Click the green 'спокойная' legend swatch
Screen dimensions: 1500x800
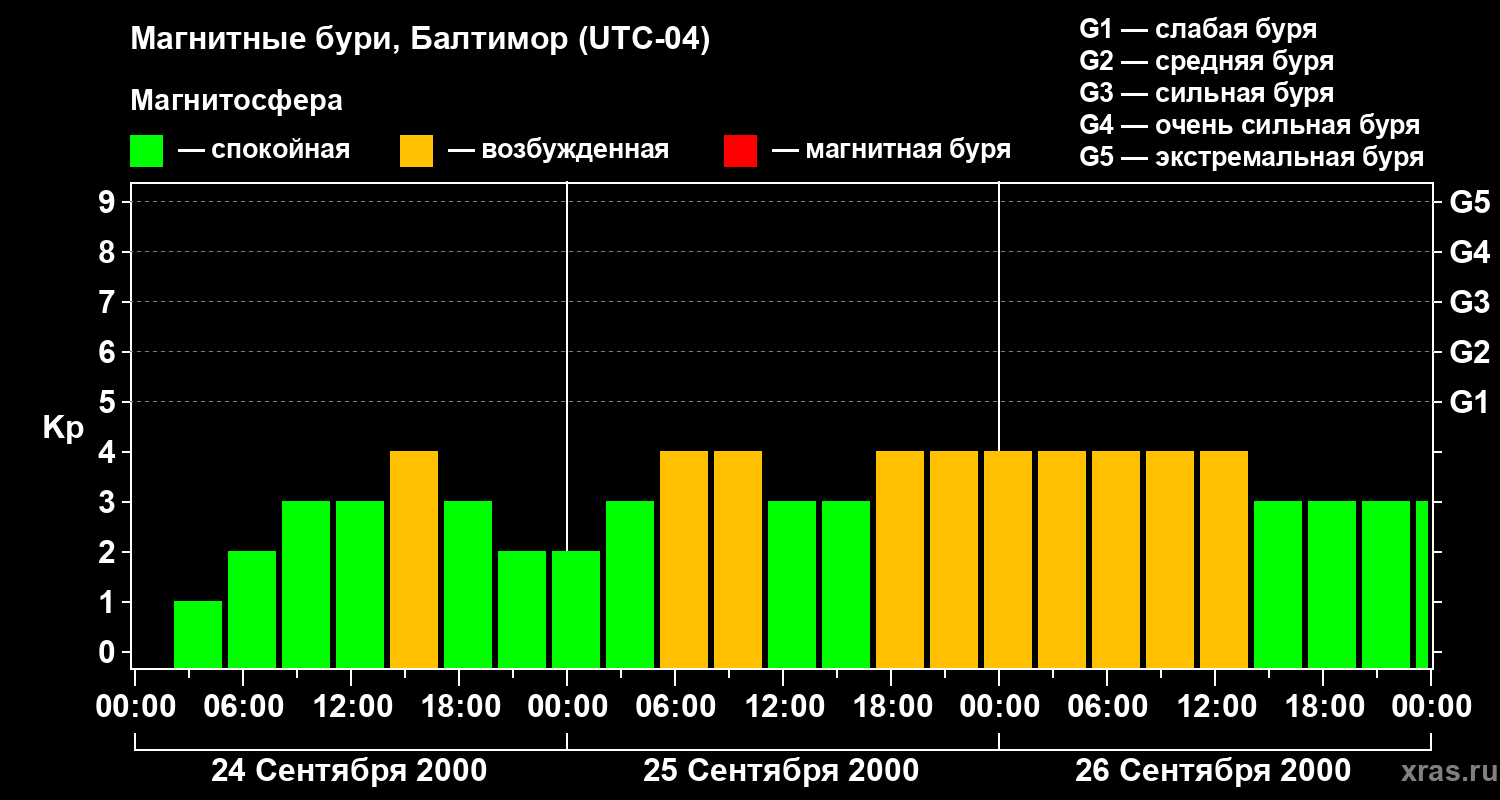point(146,151)
